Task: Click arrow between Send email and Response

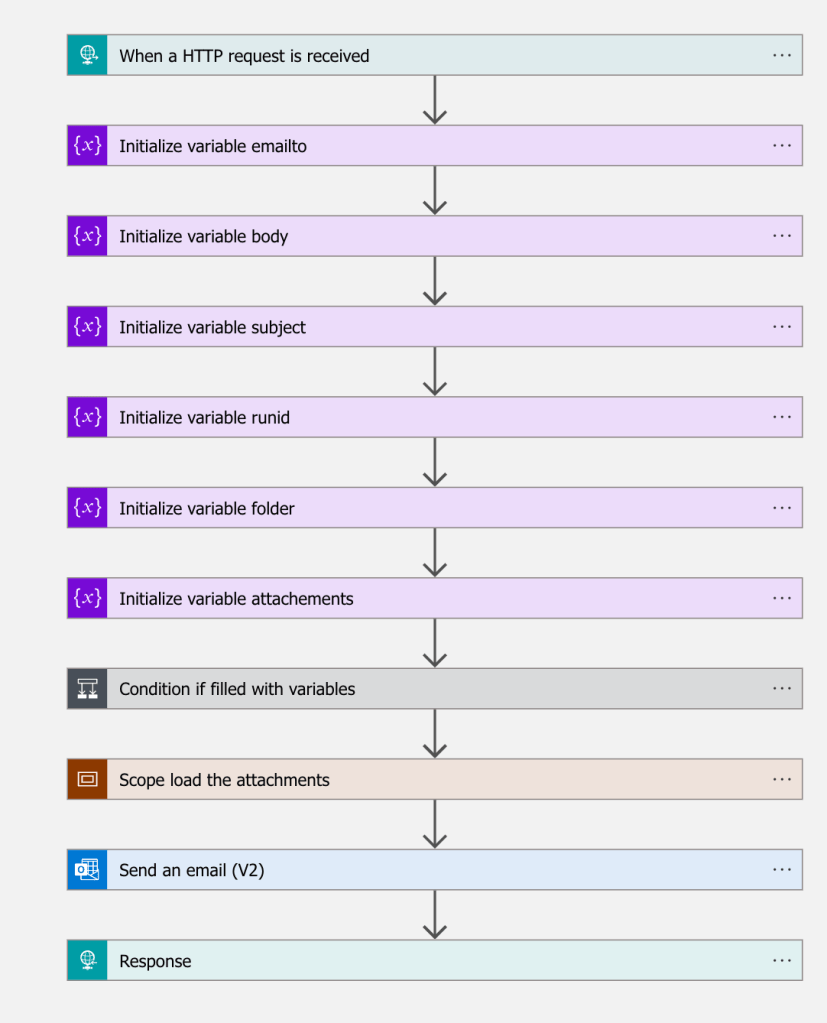Action: pos(435,915)
